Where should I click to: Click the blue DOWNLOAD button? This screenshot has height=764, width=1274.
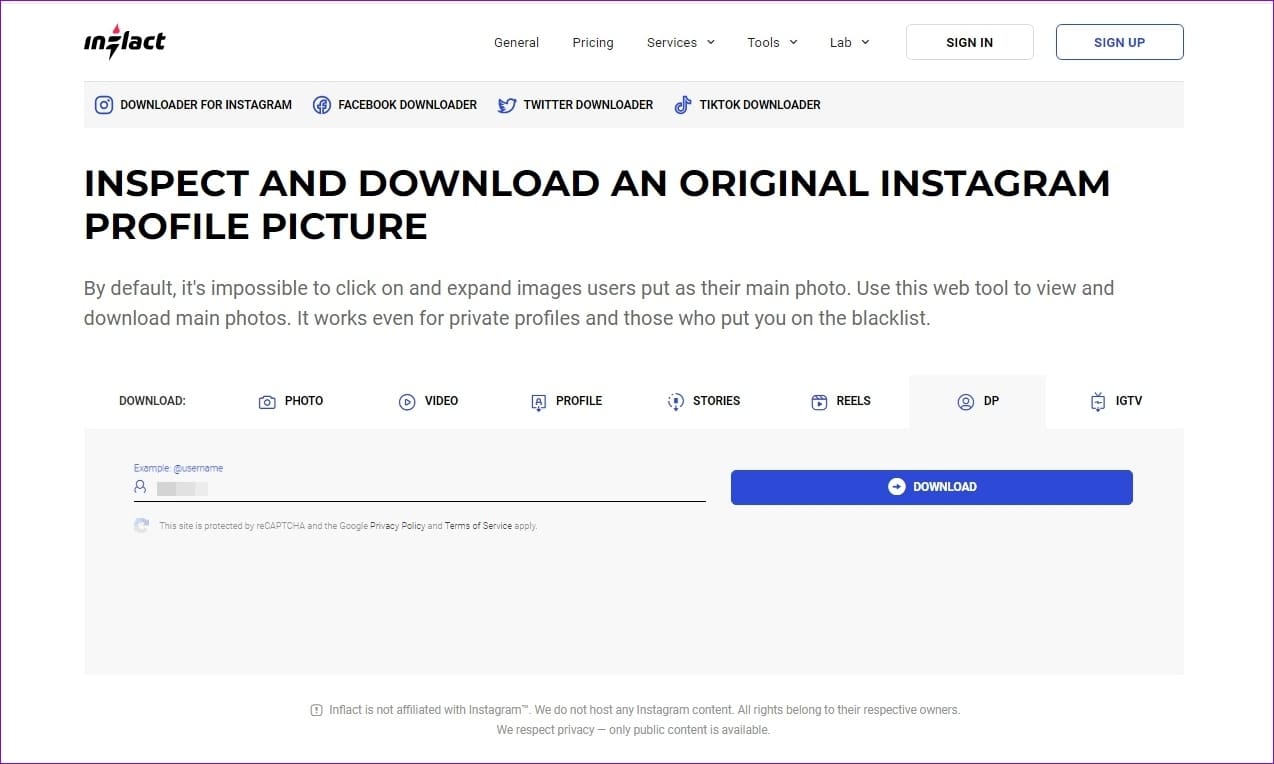pos(932,487)
